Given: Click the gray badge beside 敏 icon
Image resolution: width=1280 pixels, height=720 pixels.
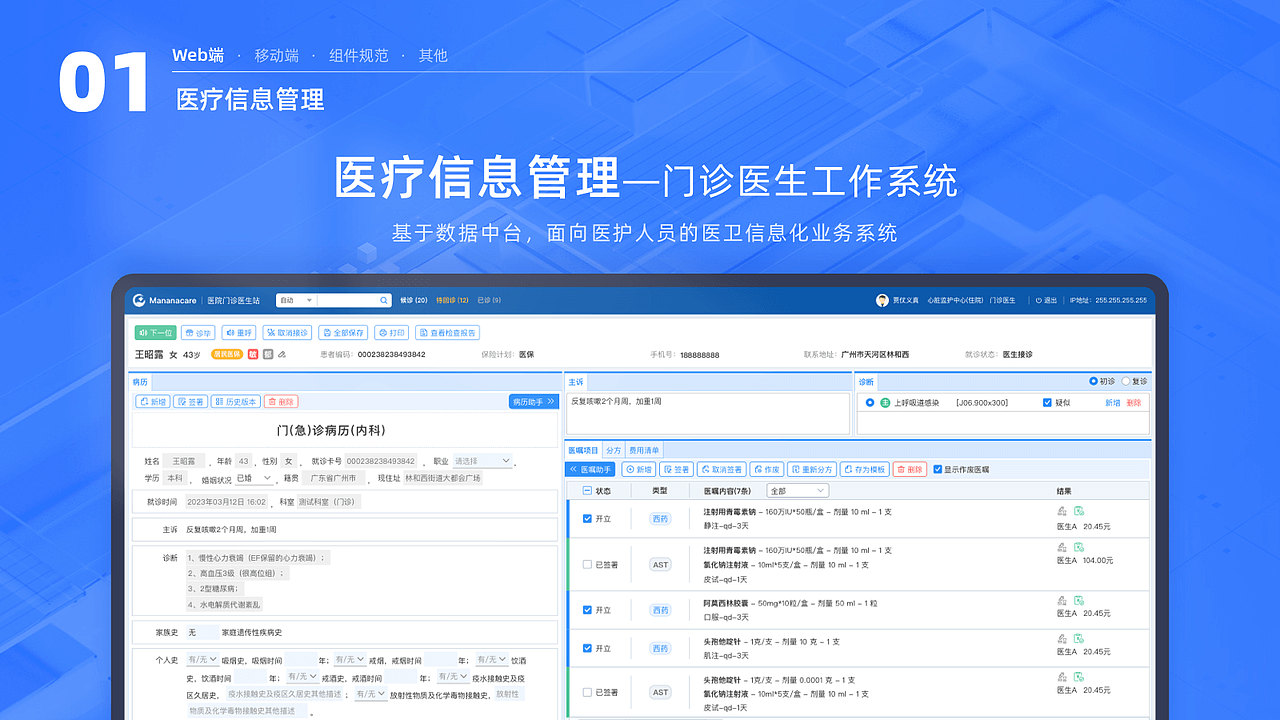Looking at the screenshot, I should [268, 354].
